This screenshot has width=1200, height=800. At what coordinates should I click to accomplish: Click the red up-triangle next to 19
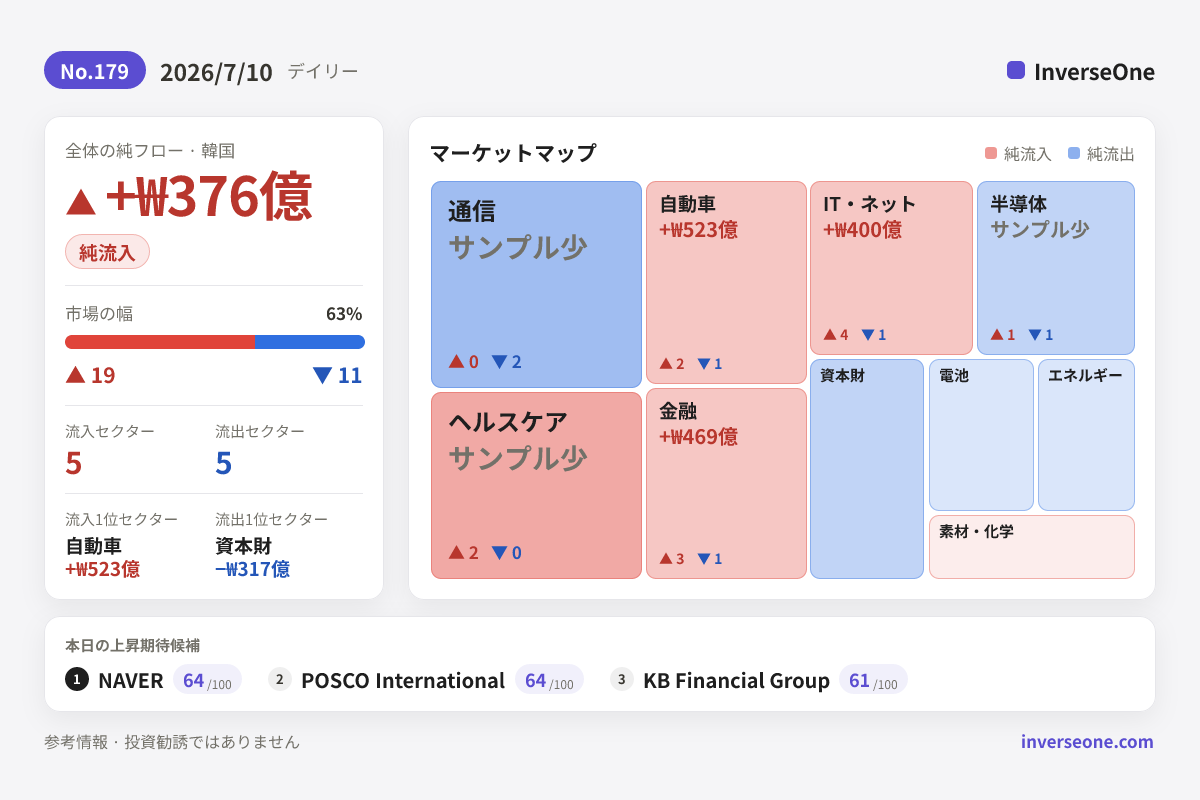[x=75, y=374]
